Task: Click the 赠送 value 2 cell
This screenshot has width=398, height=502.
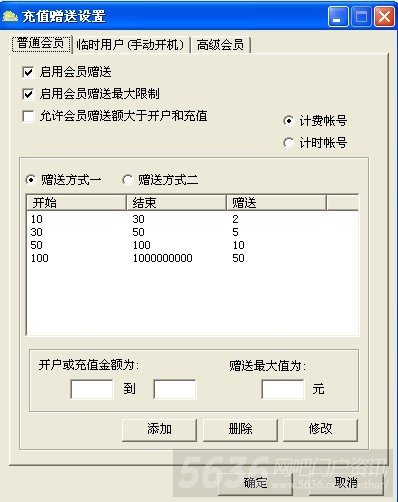Action: [235, 219]
